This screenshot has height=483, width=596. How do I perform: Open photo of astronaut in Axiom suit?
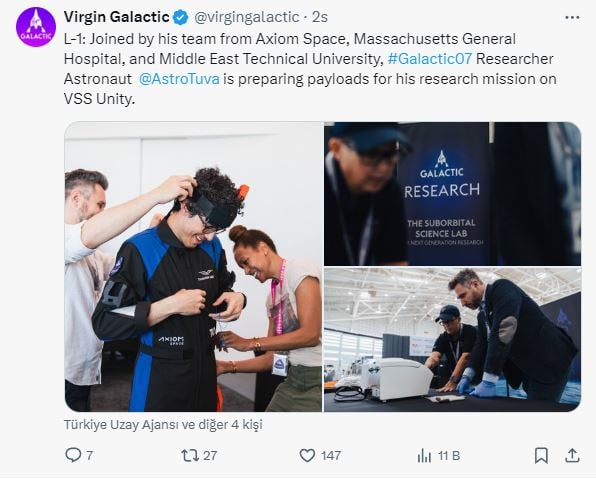click(x=193, y=267)
